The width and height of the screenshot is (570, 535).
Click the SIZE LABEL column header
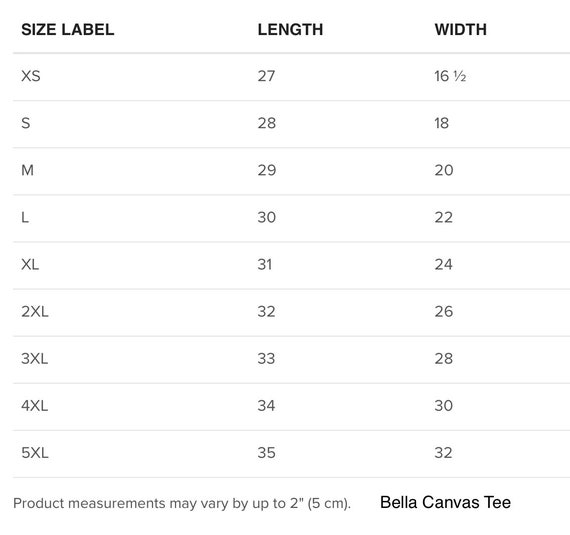click(x=68, y=29)
